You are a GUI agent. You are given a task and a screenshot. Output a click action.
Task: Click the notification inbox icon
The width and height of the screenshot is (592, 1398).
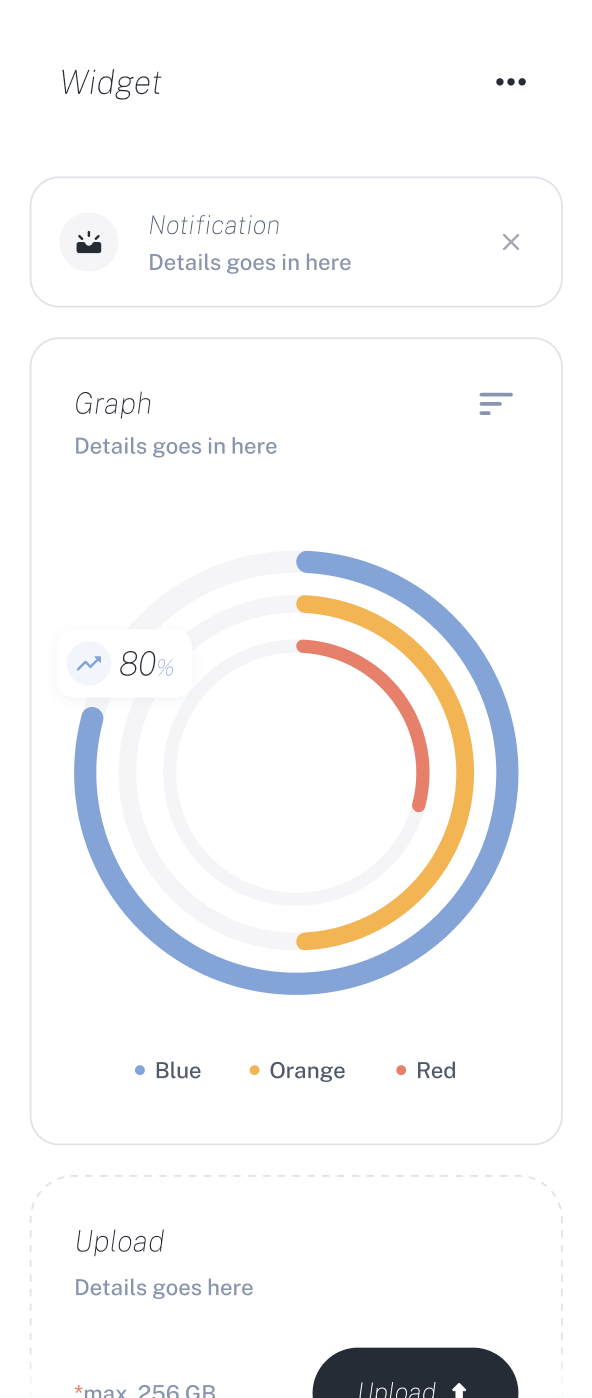pos(89,242)
